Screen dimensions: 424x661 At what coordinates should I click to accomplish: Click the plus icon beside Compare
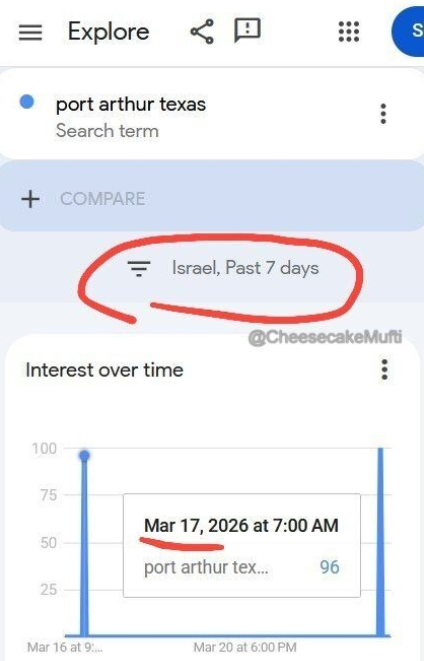30,199
